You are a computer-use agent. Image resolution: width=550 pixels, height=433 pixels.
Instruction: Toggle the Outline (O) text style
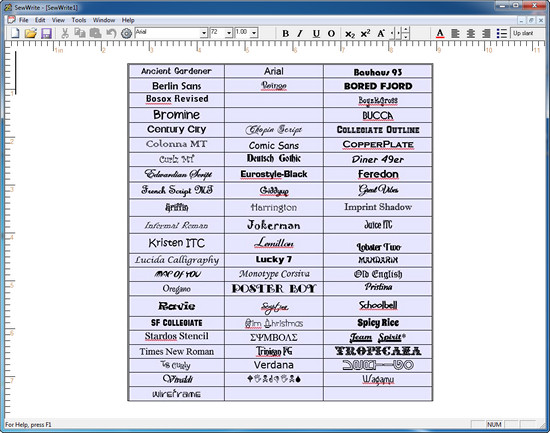[331, 33]
